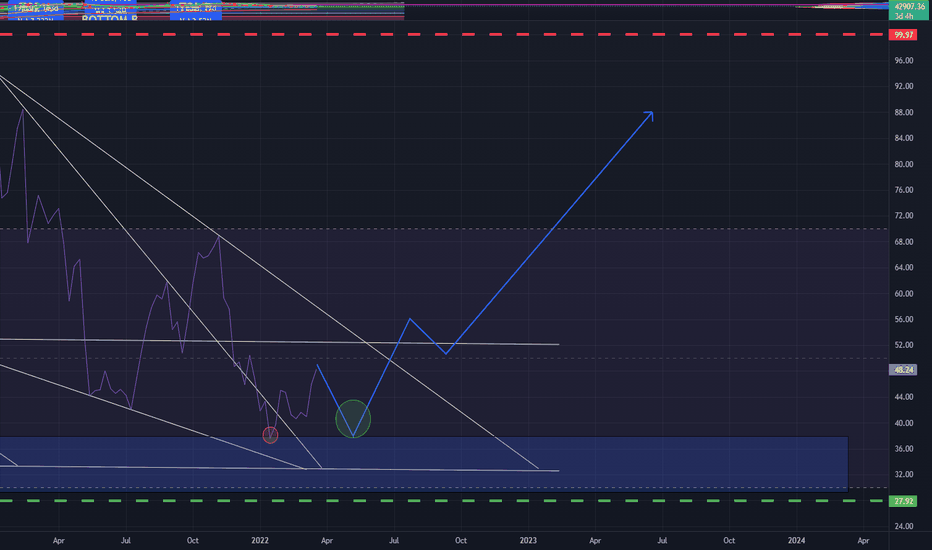Click the 24.00 price axis label
932x550 pixels.
[903, 526]
